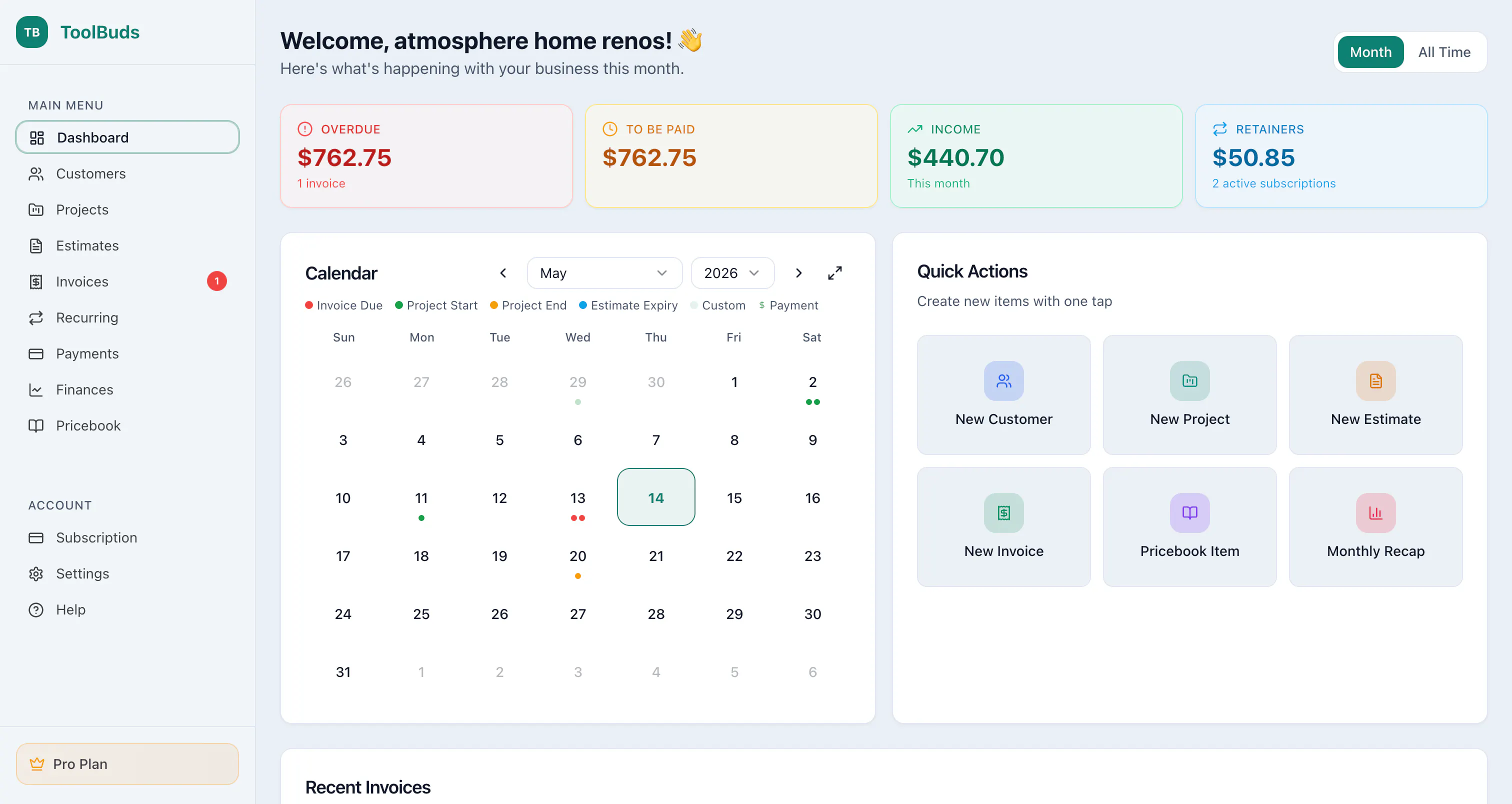Click the Retainers $50.85 card
The image size is (1512, 804).
[x=1340, y=155]
